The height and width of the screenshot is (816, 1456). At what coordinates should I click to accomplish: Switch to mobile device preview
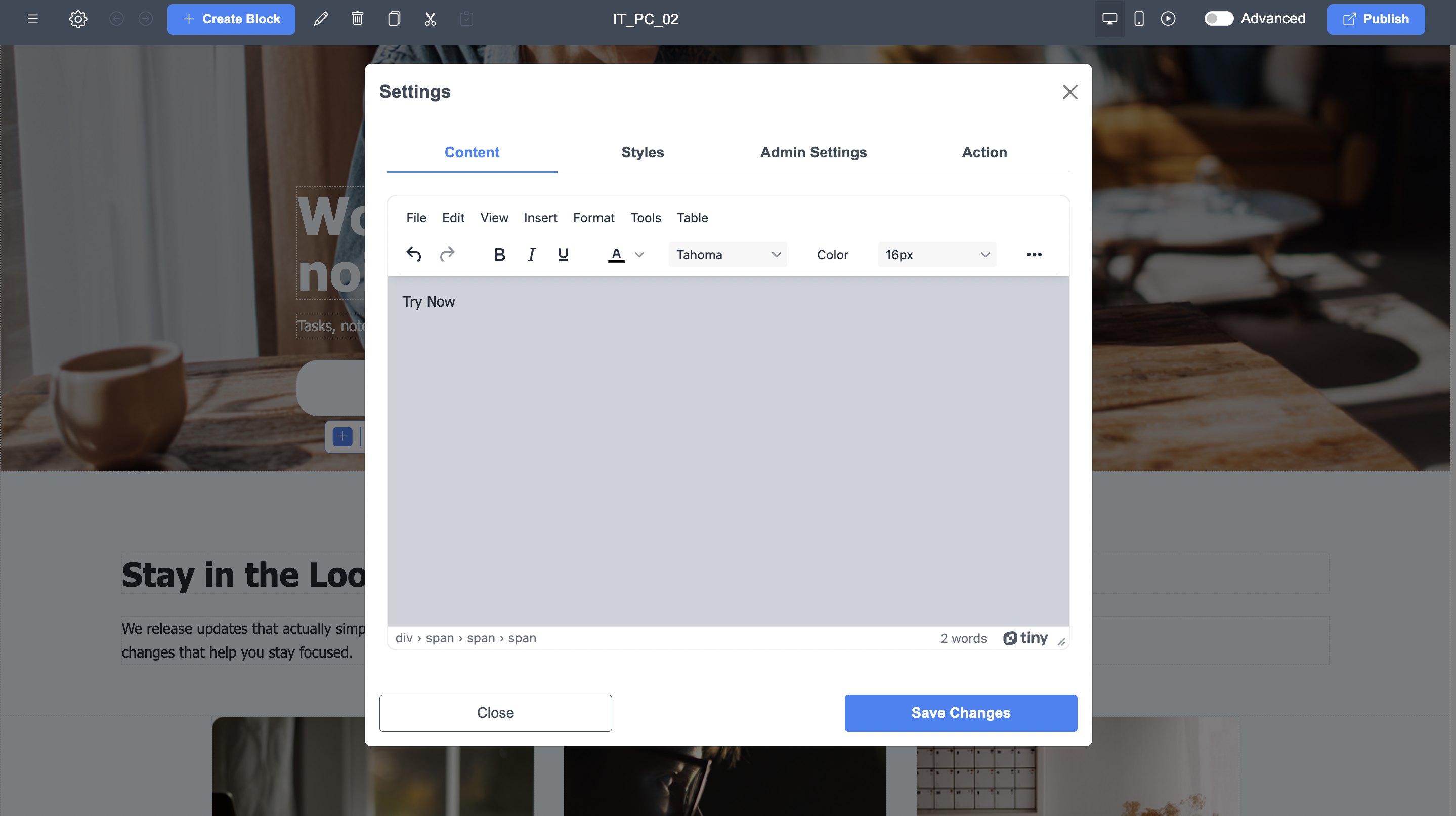pyautogui.click(x=1139, y=19)
